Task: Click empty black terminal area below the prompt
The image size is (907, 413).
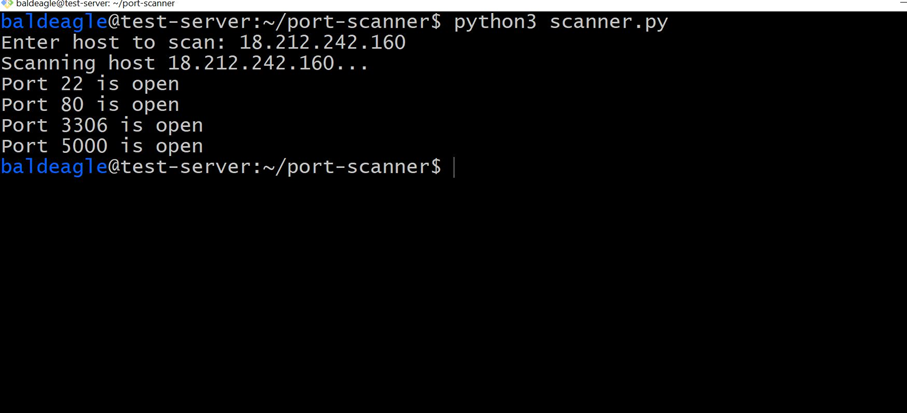Action: [x=450, y=300]
